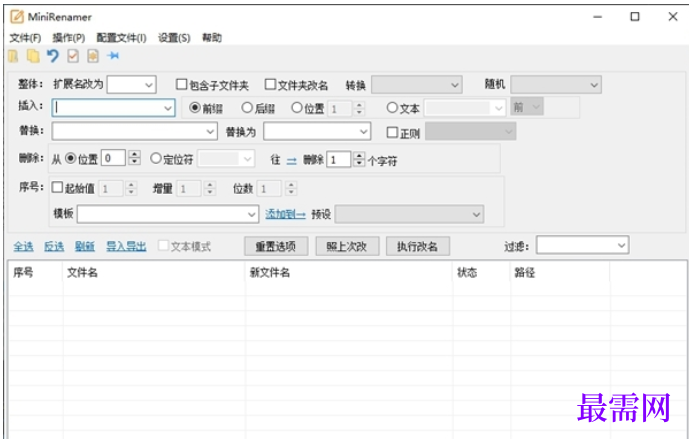Click the red checkmark document toolbar icon
This screenshot has height=439, width=689.
[x=73, y=56]
